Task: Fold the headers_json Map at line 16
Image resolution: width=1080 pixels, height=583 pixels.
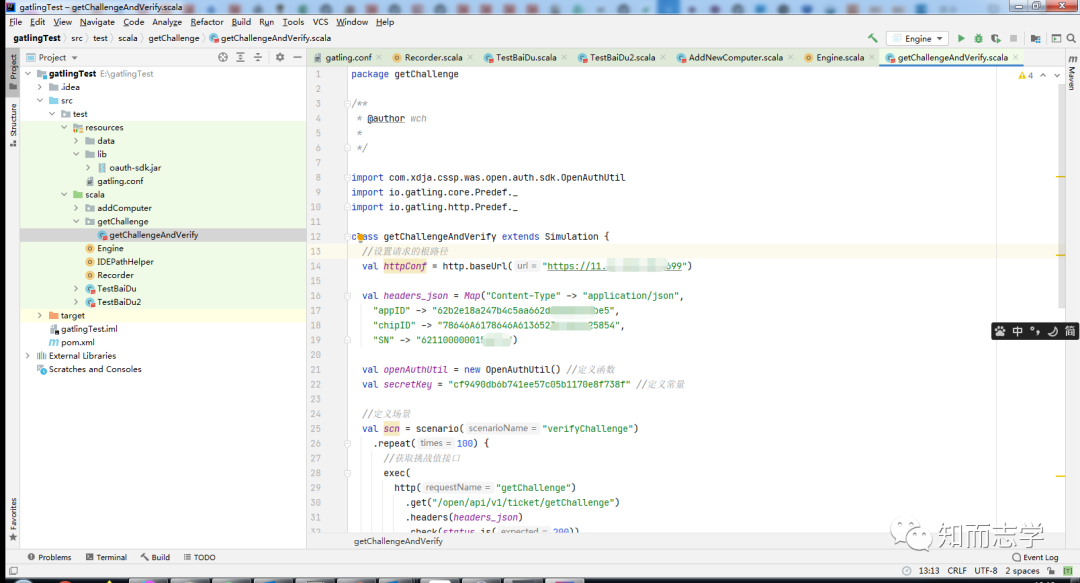Action: [348, 296]
